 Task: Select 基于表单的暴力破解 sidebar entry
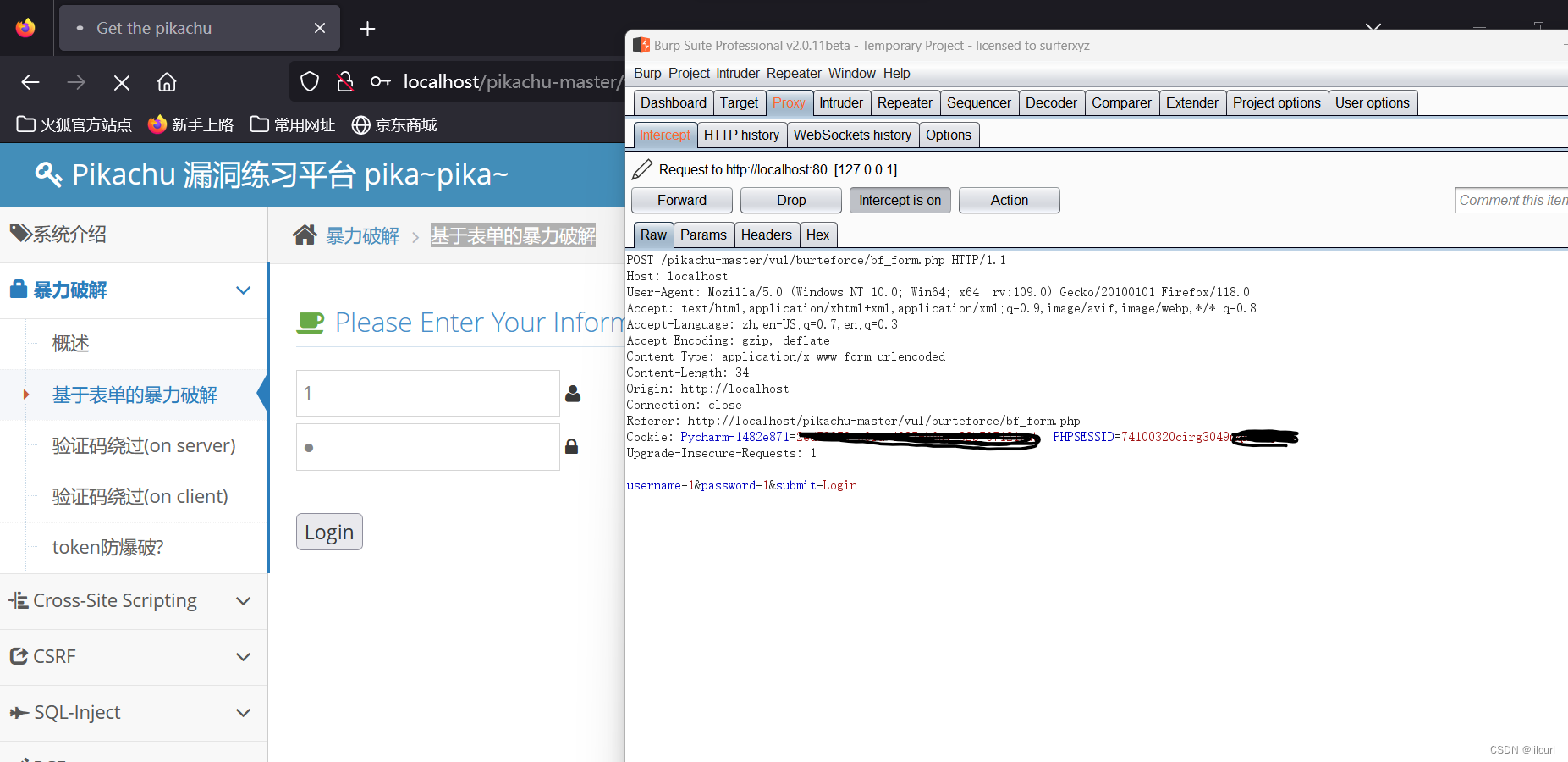pyautogui.click(x=135, y=395)
